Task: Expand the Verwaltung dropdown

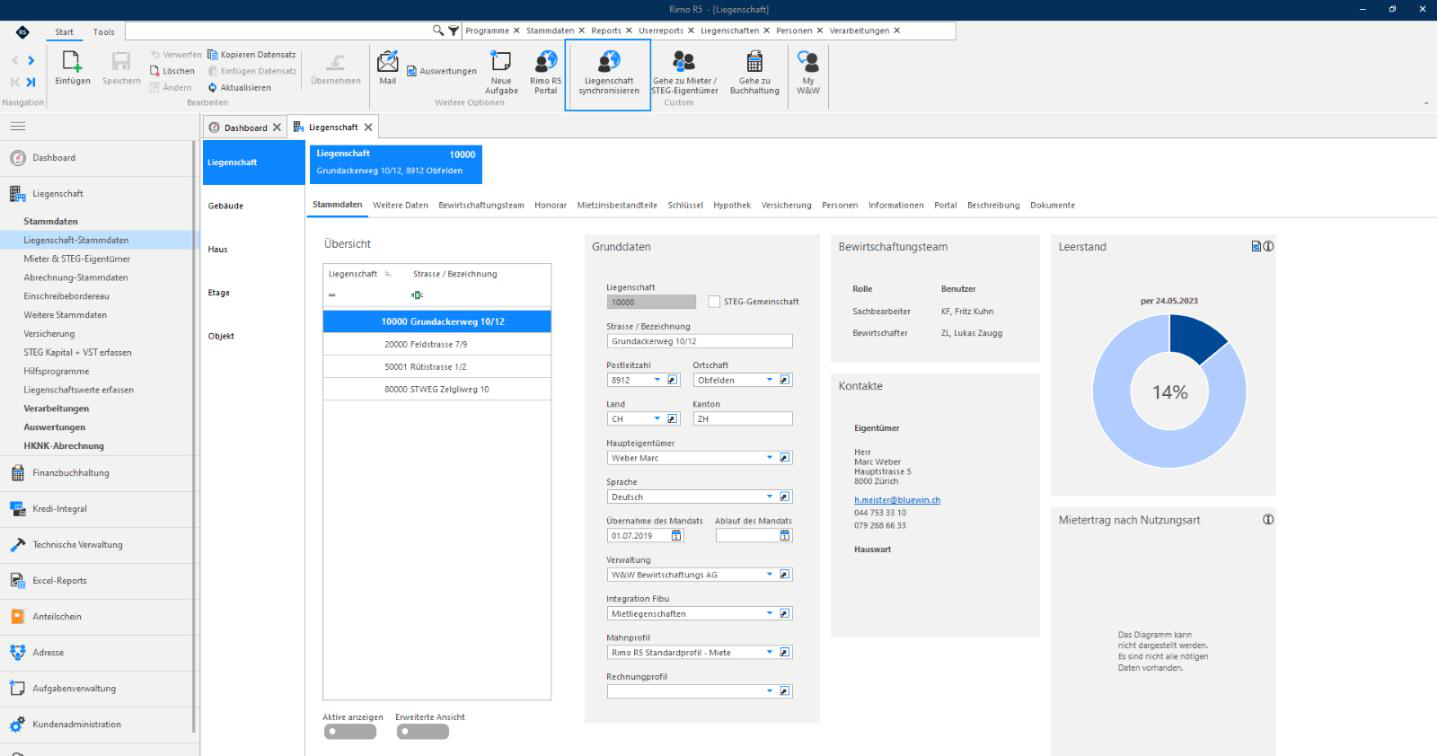Action: (770, 574)
